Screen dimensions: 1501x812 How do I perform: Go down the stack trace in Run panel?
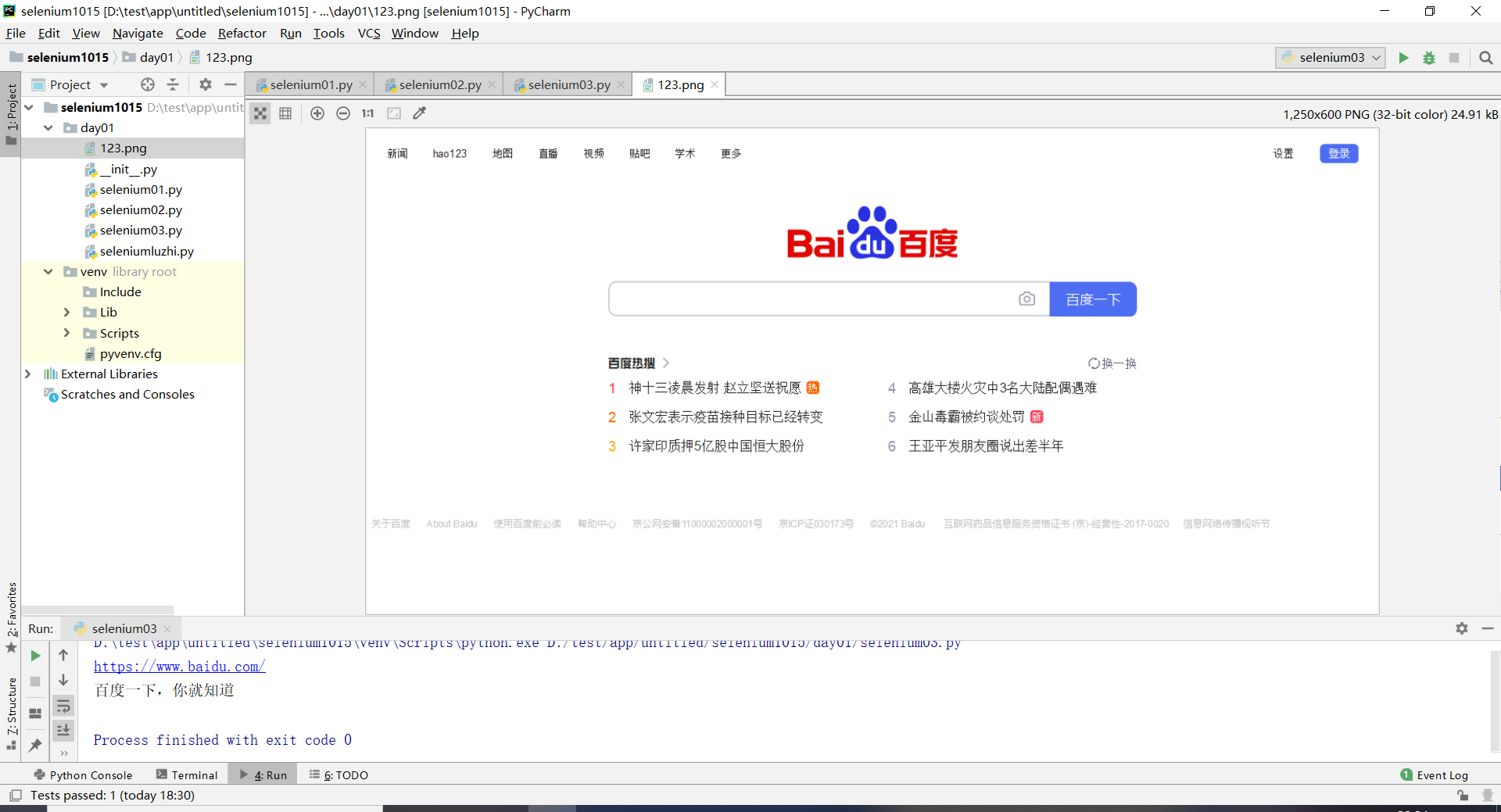pos(63,680)
